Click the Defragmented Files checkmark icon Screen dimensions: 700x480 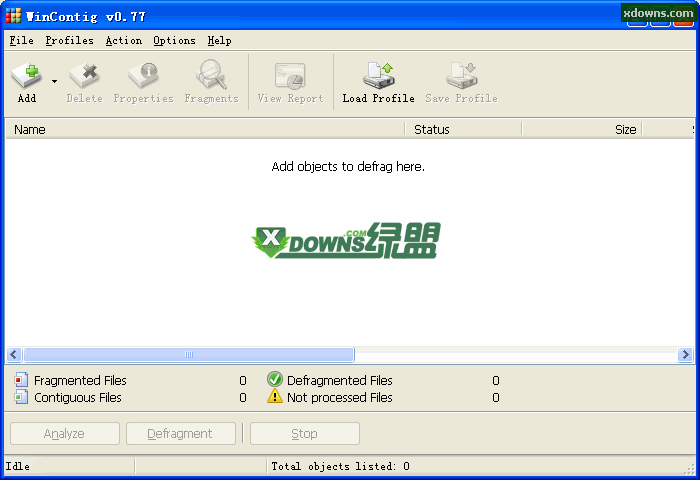(x=275, y=379)
